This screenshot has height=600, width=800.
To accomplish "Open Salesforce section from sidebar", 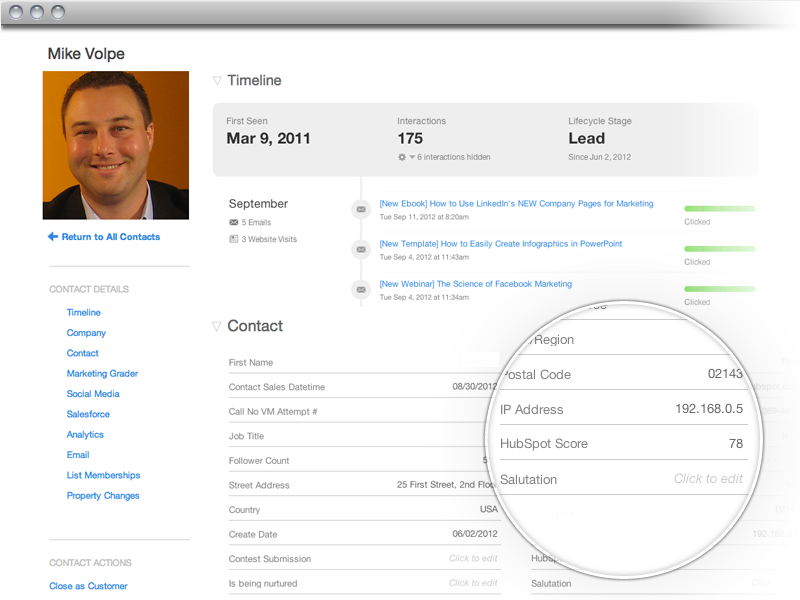I will click(88, 414).
